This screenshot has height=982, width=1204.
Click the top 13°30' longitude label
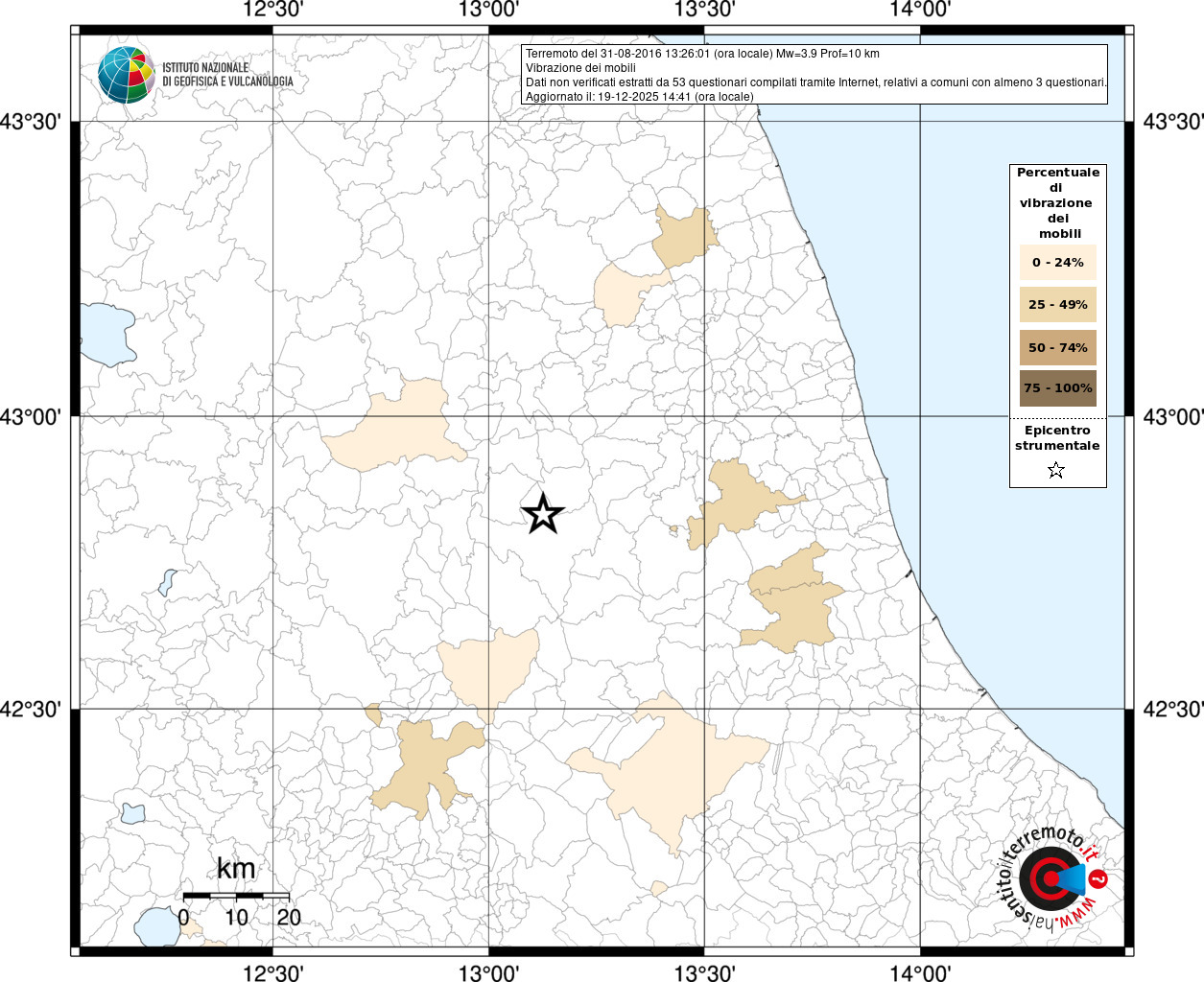[705, 10]
